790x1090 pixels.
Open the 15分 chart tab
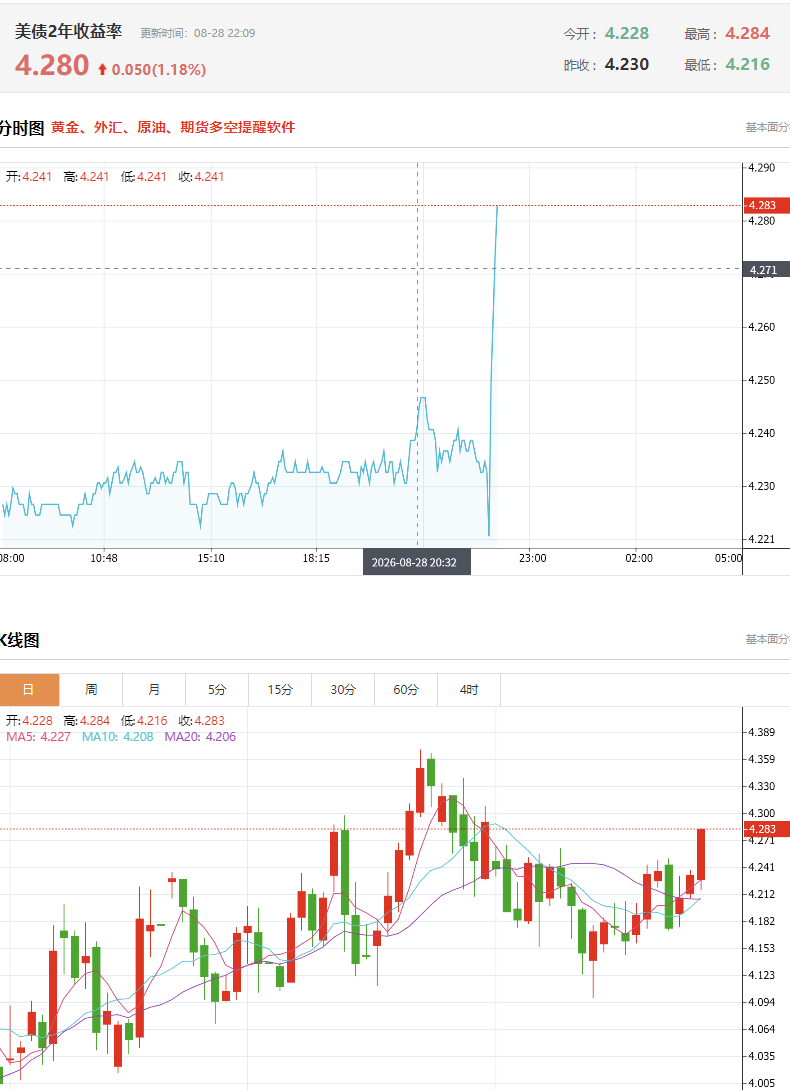point(280,690)
